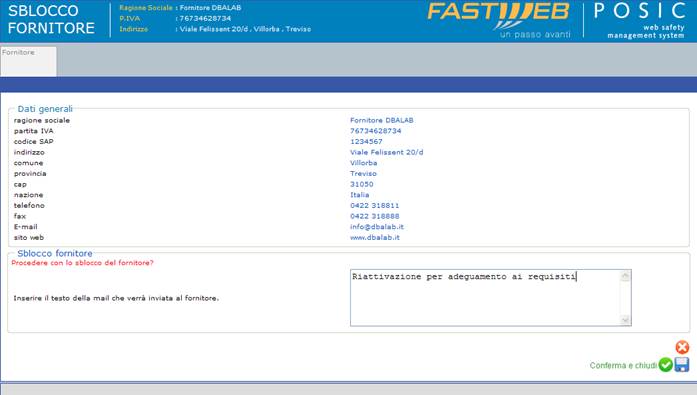The image size is (697, 395).
Task: Click the text area scroll-up arrow
Action: tap(625, 276)
